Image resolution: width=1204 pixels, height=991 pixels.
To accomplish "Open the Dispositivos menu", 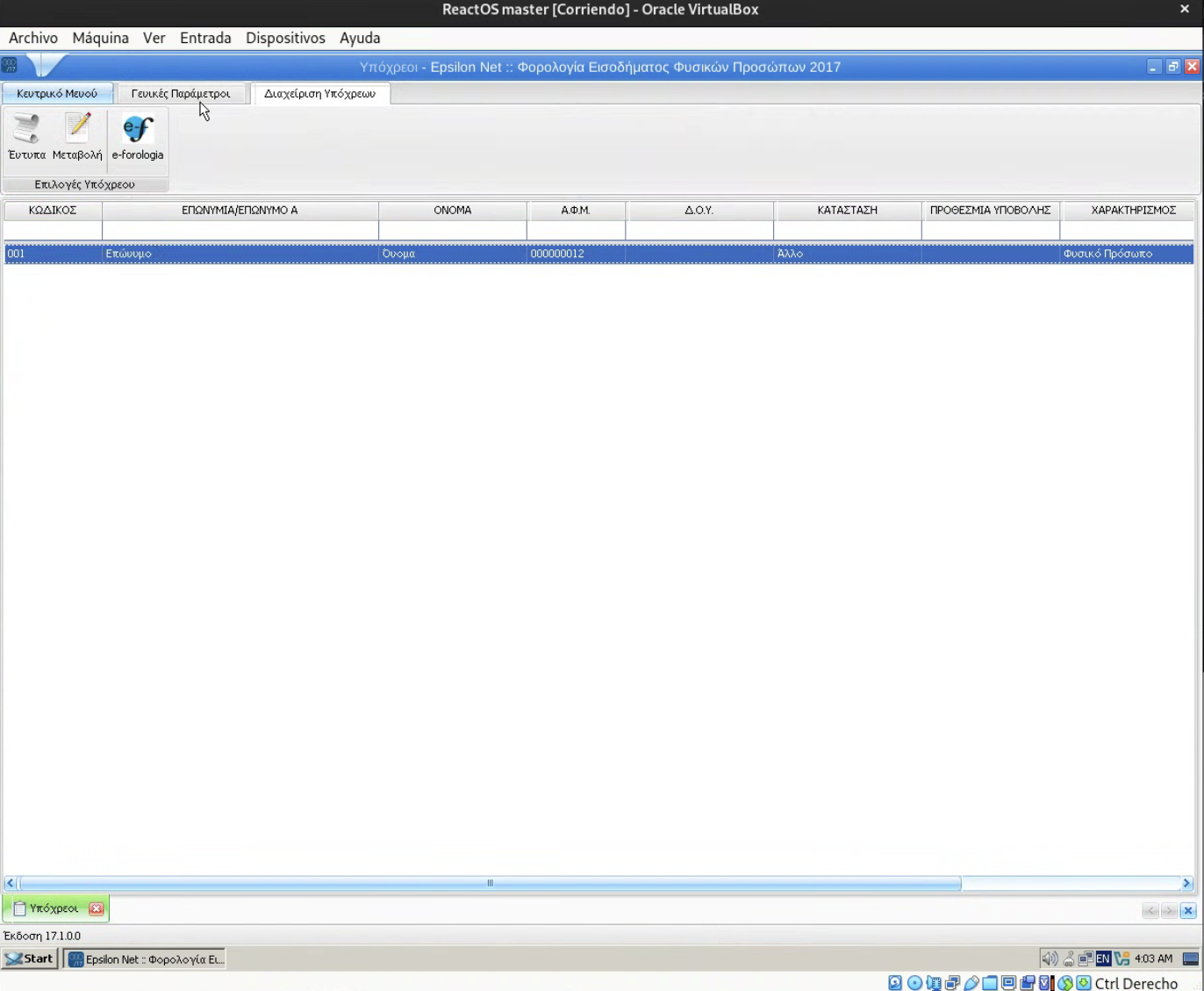I will coord(285,38).
